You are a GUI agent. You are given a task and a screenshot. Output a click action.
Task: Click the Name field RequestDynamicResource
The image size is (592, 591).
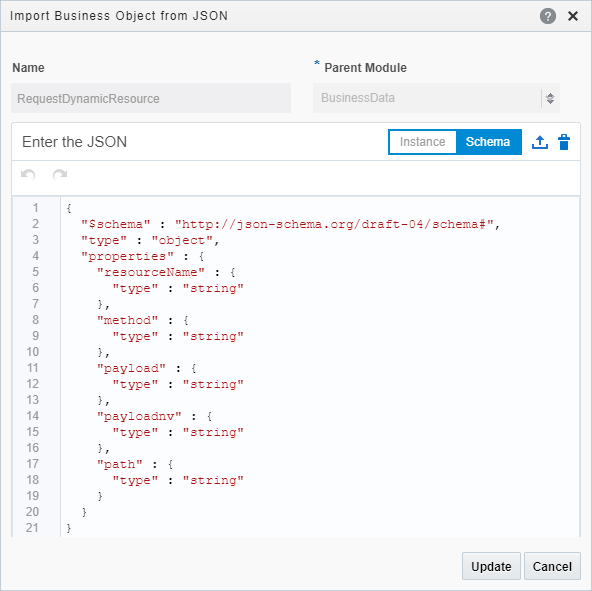click(x=151, y=98)
